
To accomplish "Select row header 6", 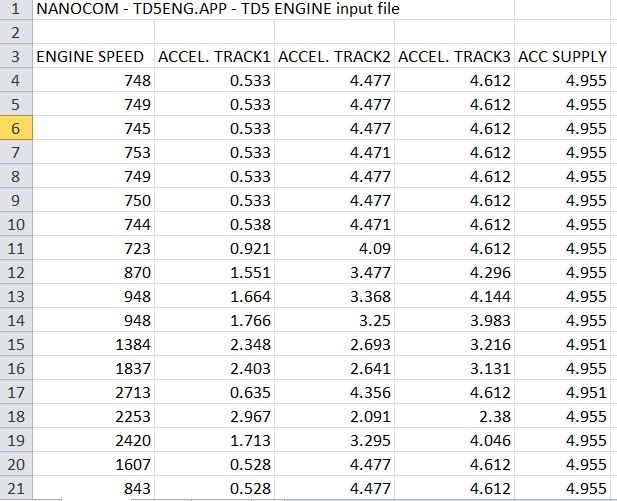I will click(x=16, y=128).
